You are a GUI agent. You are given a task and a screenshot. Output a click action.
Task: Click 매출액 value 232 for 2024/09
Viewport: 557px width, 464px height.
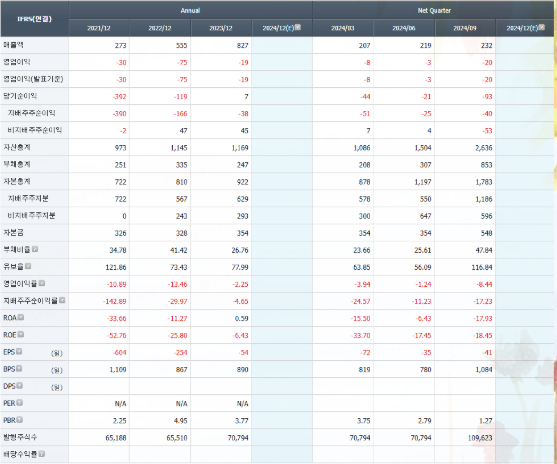click(486, 45)
